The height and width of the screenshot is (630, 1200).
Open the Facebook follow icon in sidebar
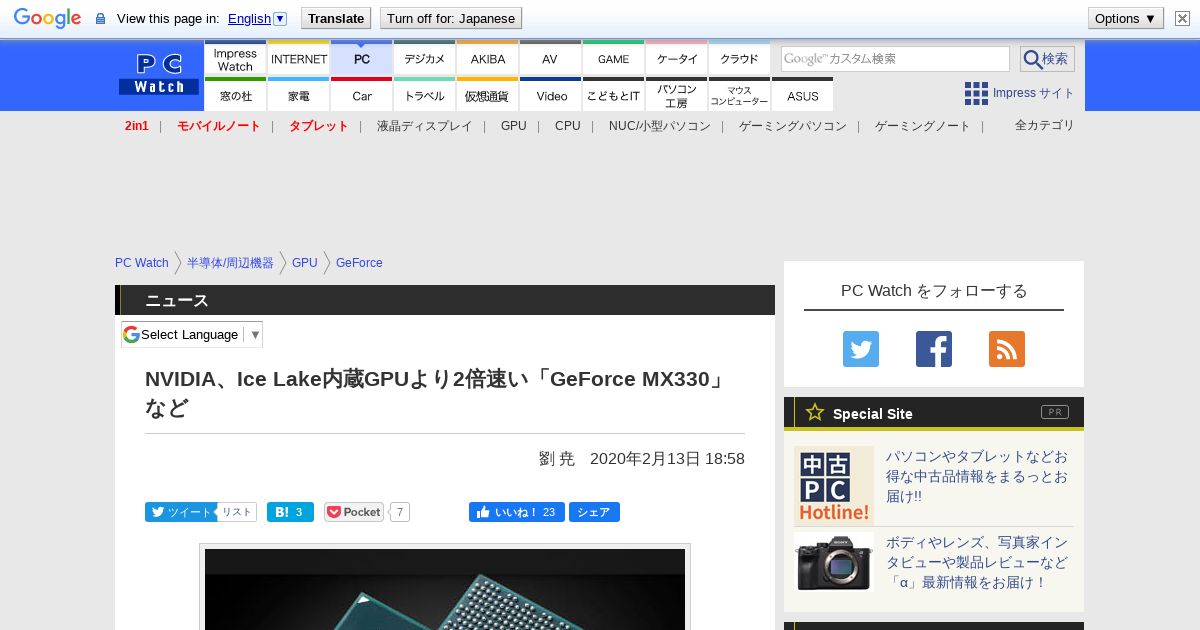[x=934, y=349]
